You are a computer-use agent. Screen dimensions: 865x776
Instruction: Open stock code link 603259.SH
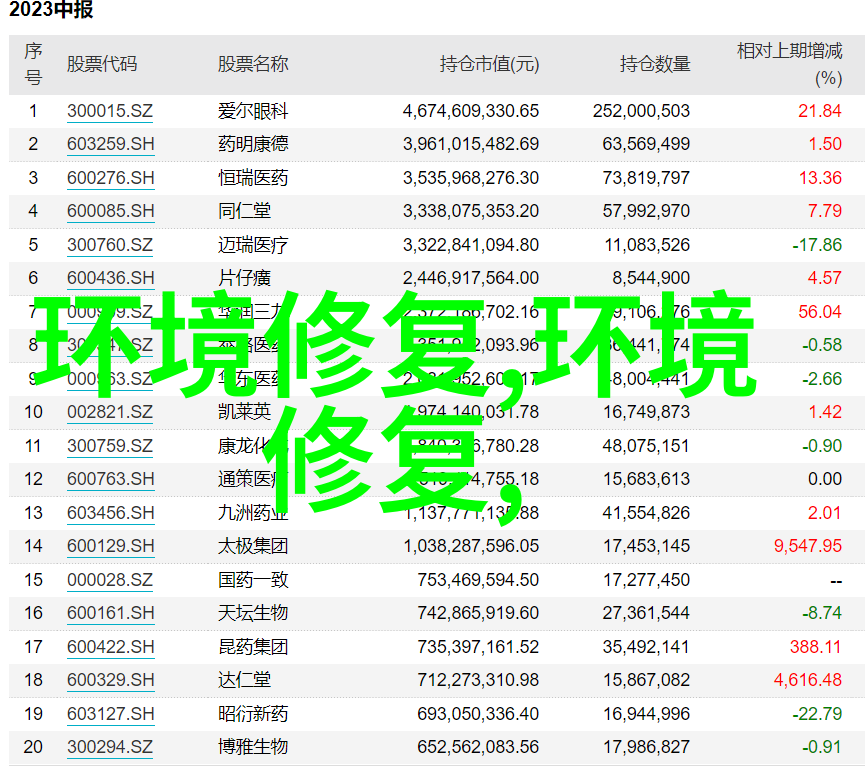pyautogui.click(x=110, y=144)
